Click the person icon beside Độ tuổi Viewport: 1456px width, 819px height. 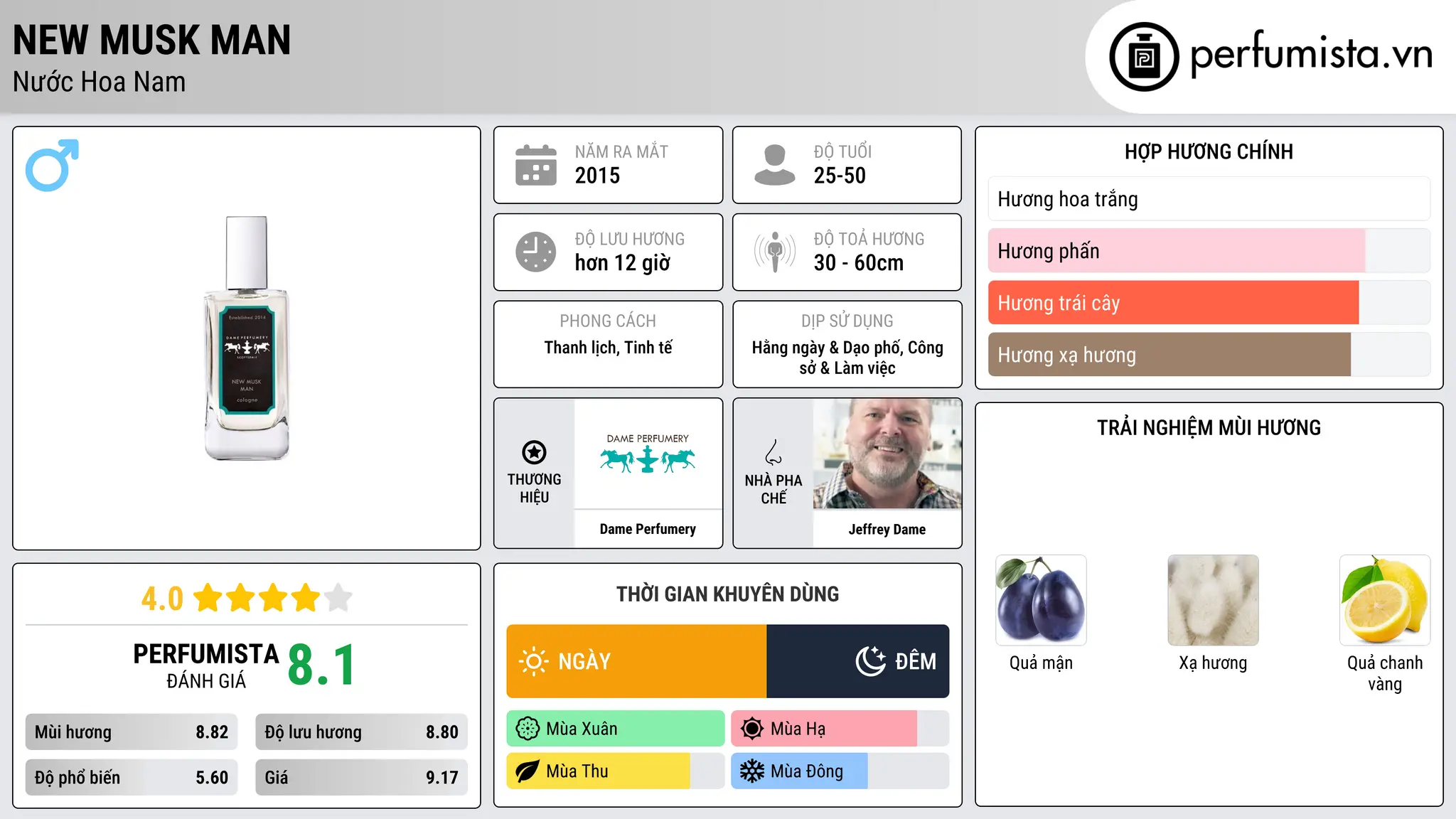(775, 165)
